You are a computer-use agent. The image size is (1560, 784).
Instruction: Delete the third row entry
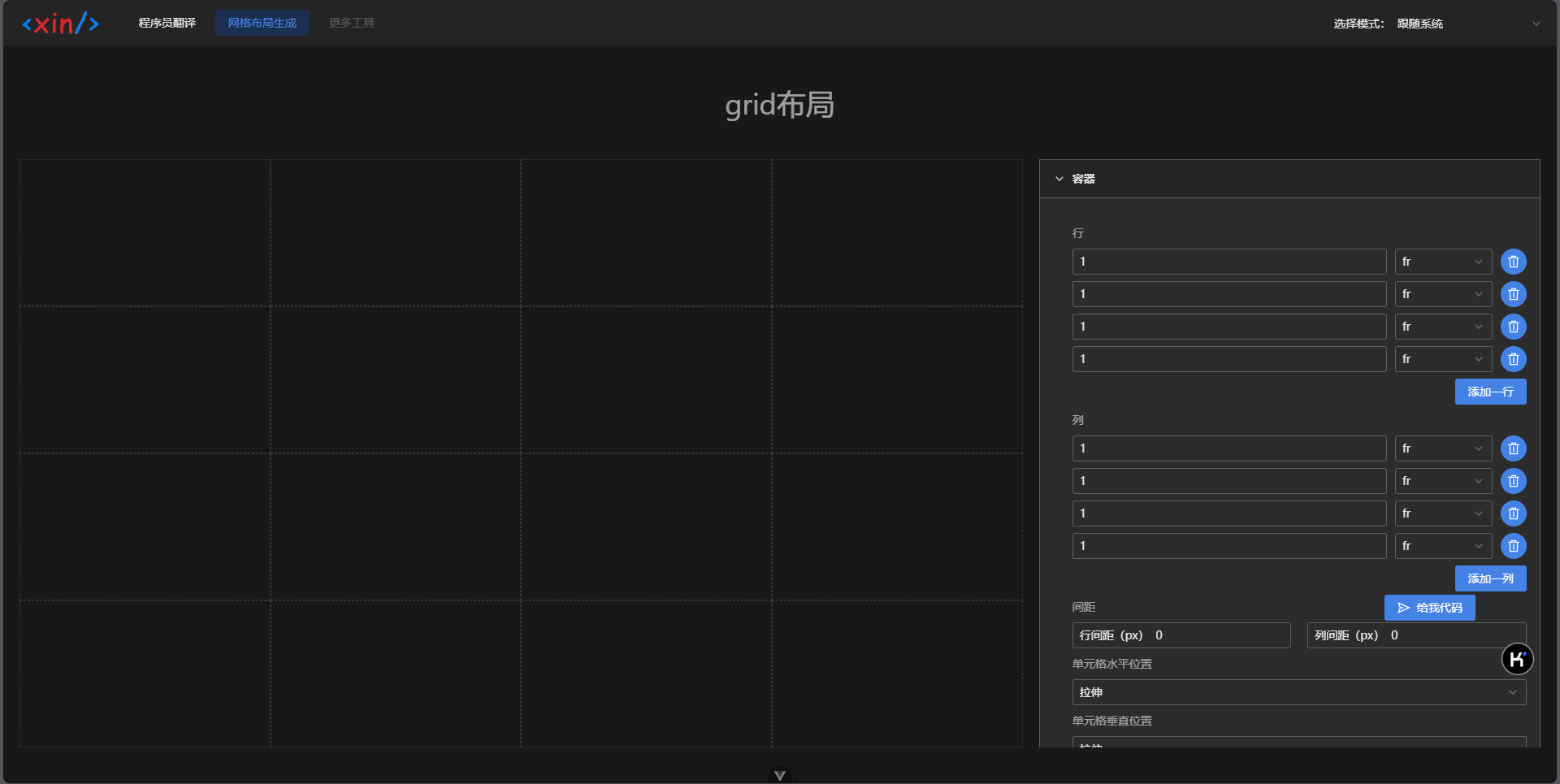1513,327
